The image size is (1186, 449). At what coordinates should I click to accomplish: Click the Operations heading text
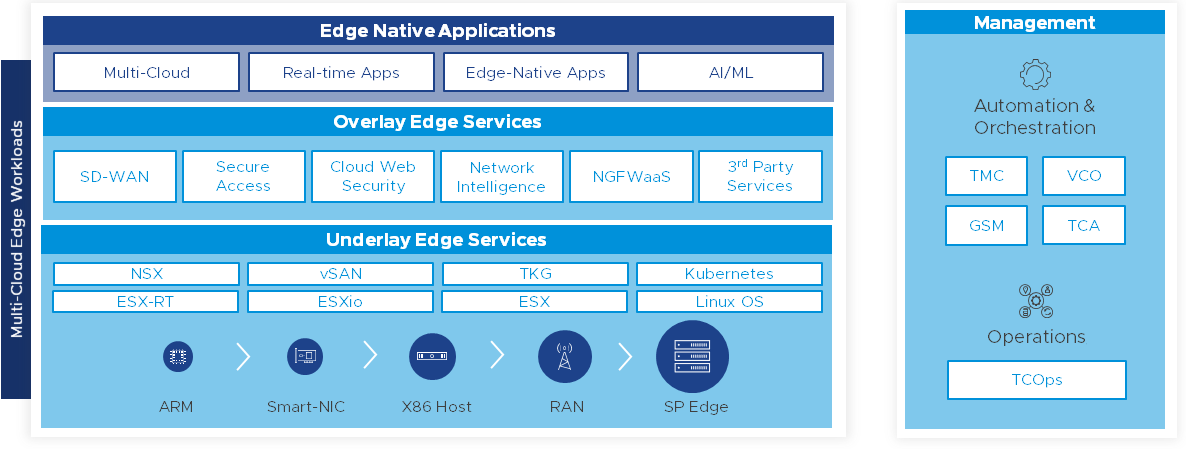click(x=1036, y=336)
